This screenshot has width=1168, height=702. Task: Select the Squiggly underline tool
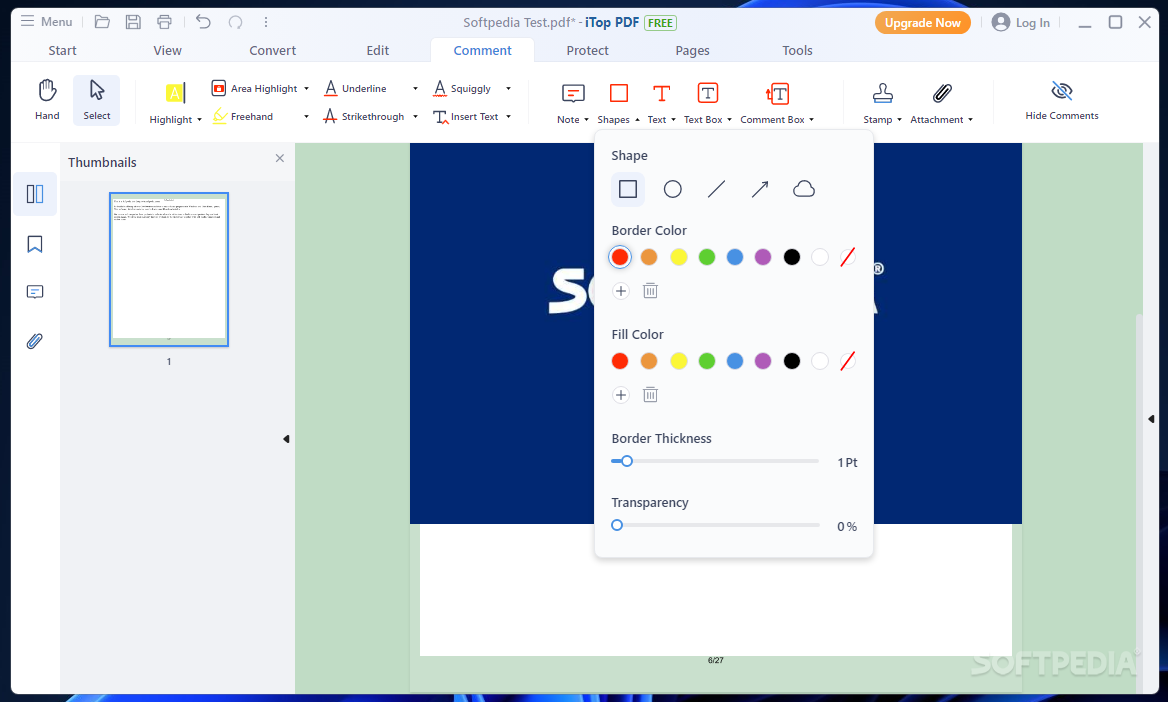click(462, 88)
